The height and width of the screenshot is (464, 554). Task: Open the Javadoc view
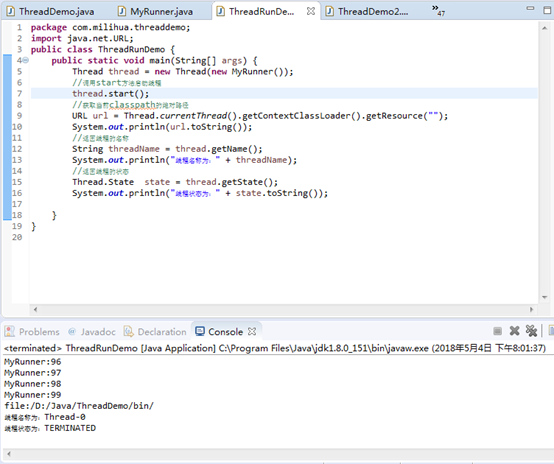pyautogui.click(x=92, y=332)
